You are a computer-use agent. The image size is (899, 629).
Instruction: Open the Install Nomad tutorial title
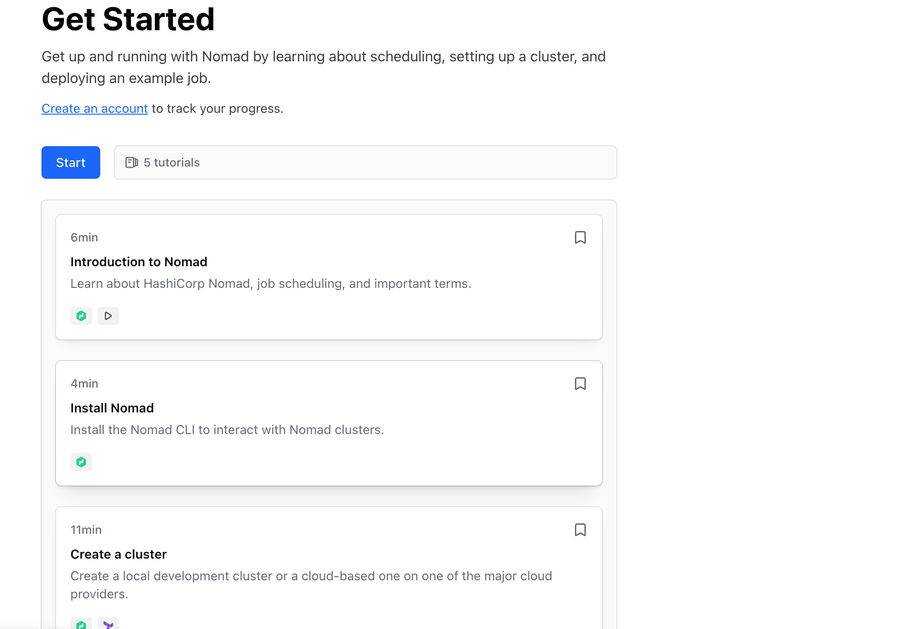coord(112,408)
